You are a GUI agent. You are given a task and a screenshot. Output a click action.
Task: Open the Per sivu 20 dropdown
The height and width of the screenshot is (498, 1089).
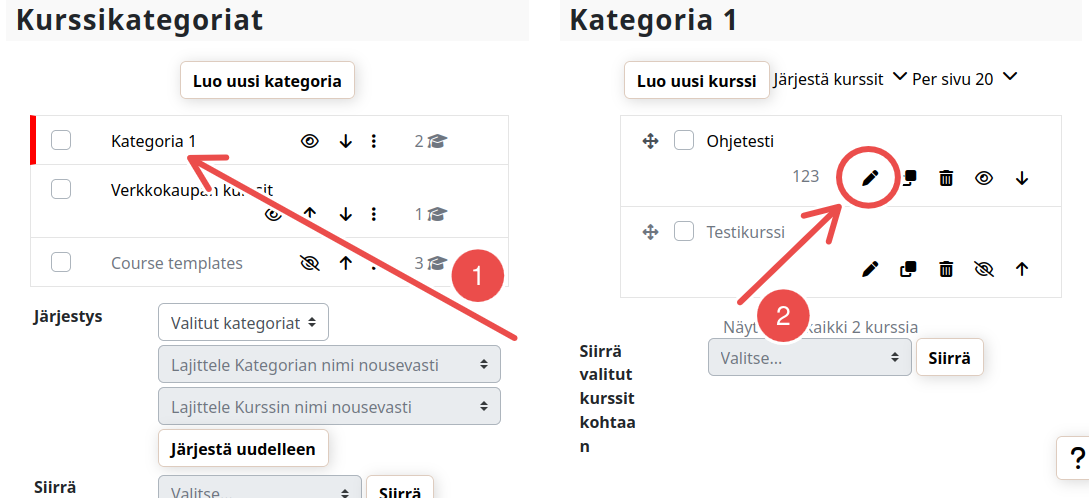(964, 79)
